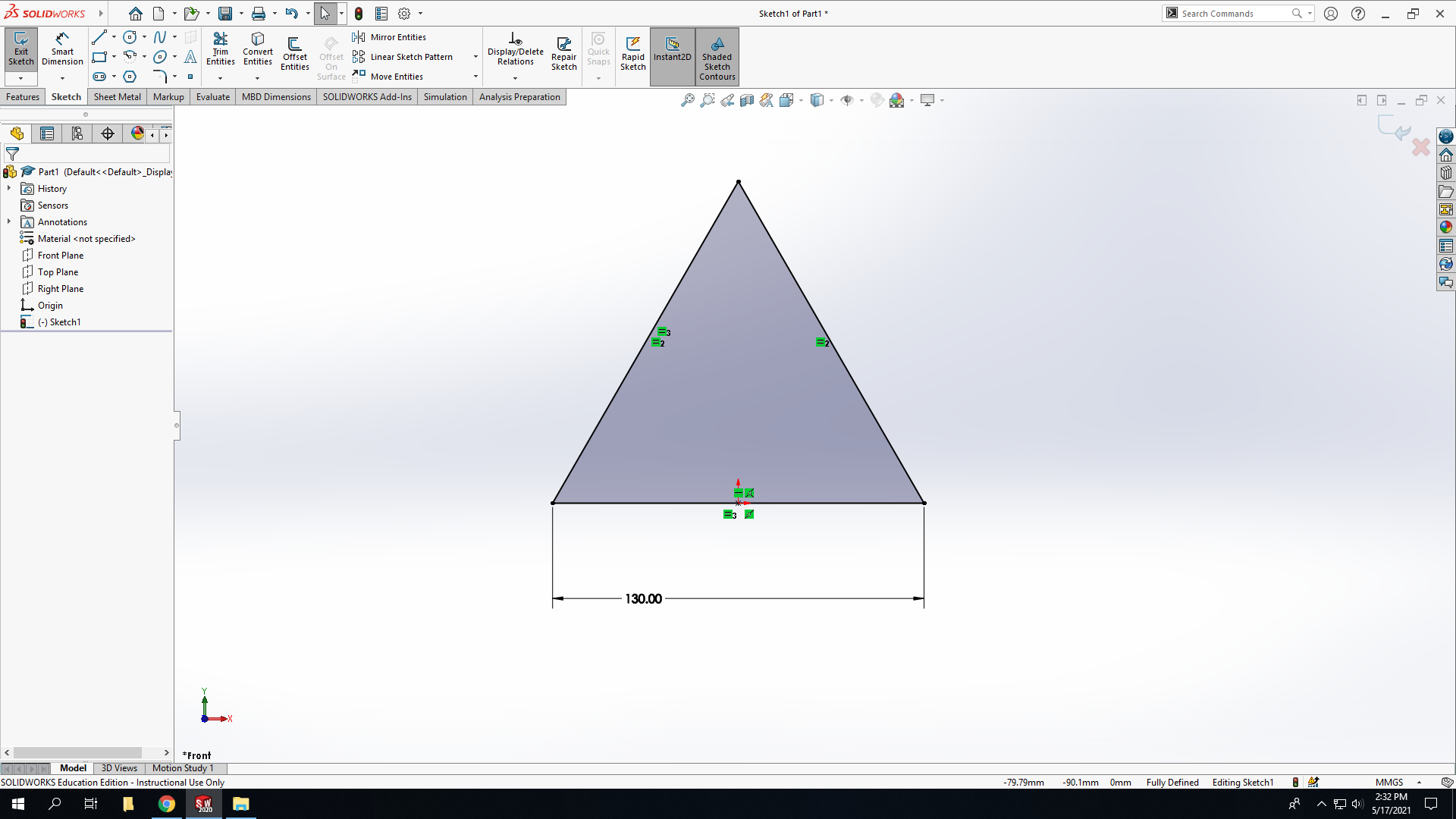Open the 3D Views tab

point(119,768)
